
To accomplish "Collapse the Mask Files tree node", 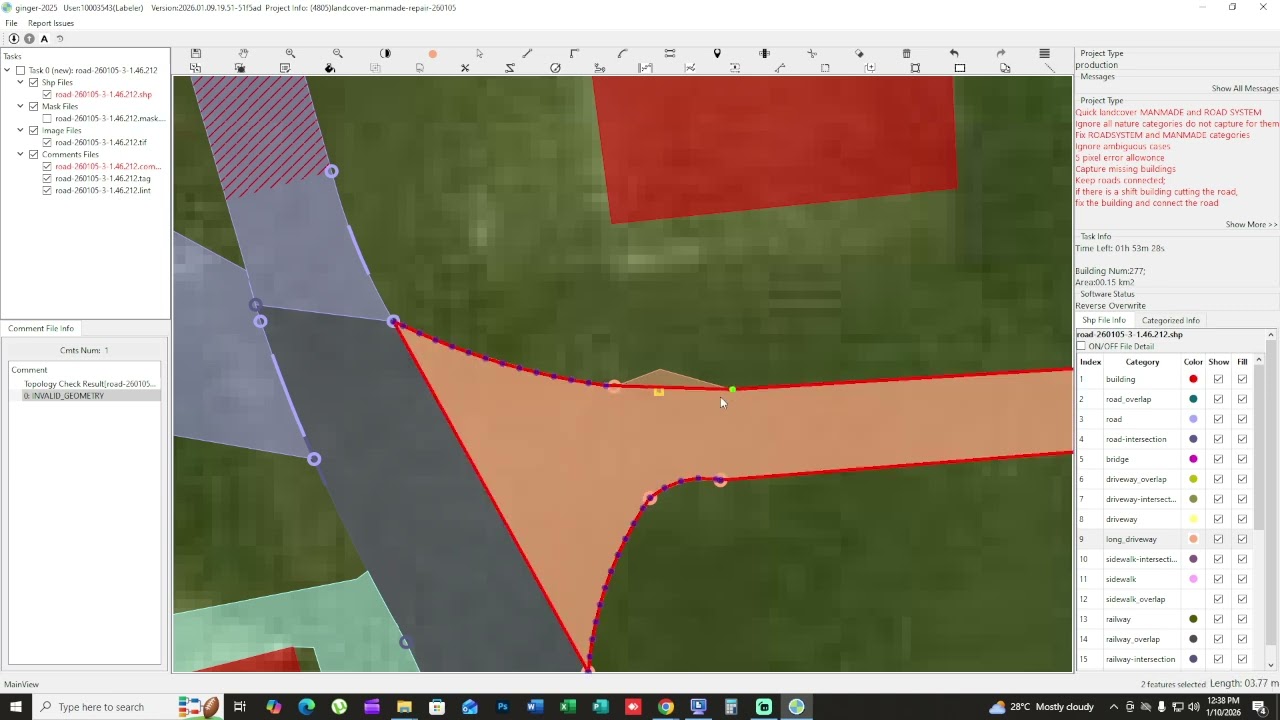I will click(20, 106).
